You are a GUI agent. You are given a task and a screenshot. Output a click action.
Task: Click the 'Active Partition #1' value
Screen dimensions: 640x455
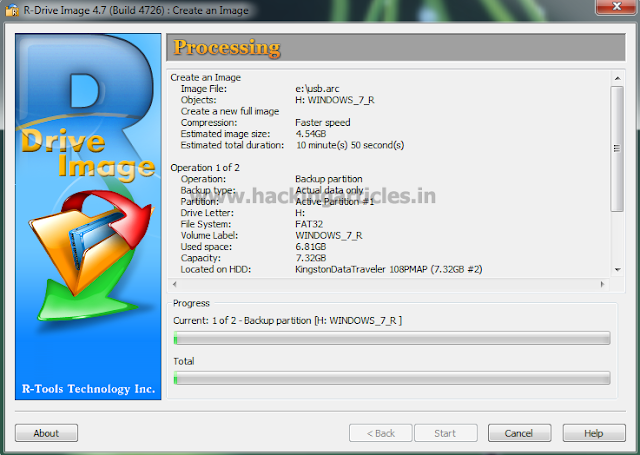coord(335,202)
